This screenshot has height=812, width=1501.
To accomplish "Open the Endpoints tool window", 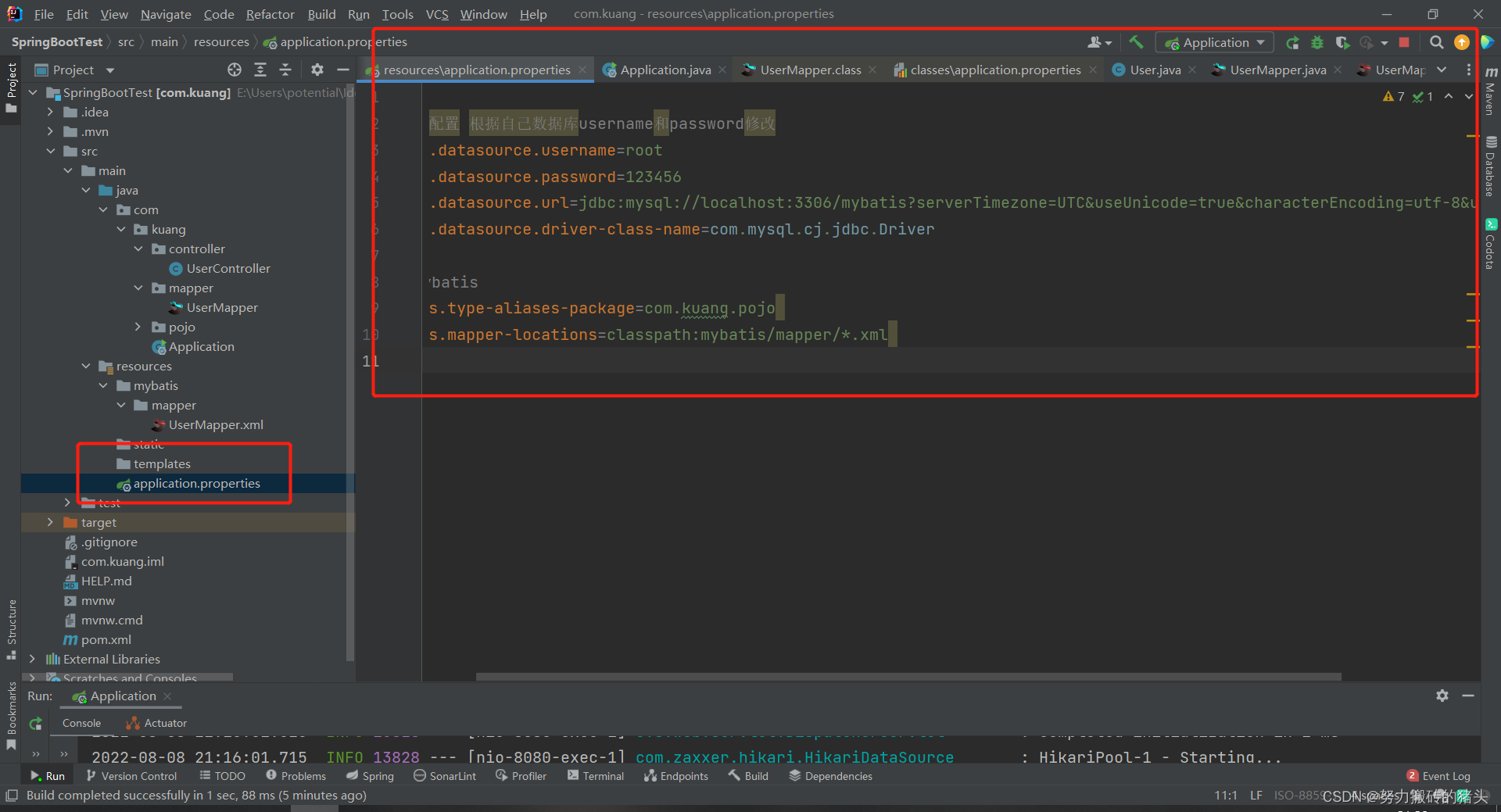I will click(676, 776).
